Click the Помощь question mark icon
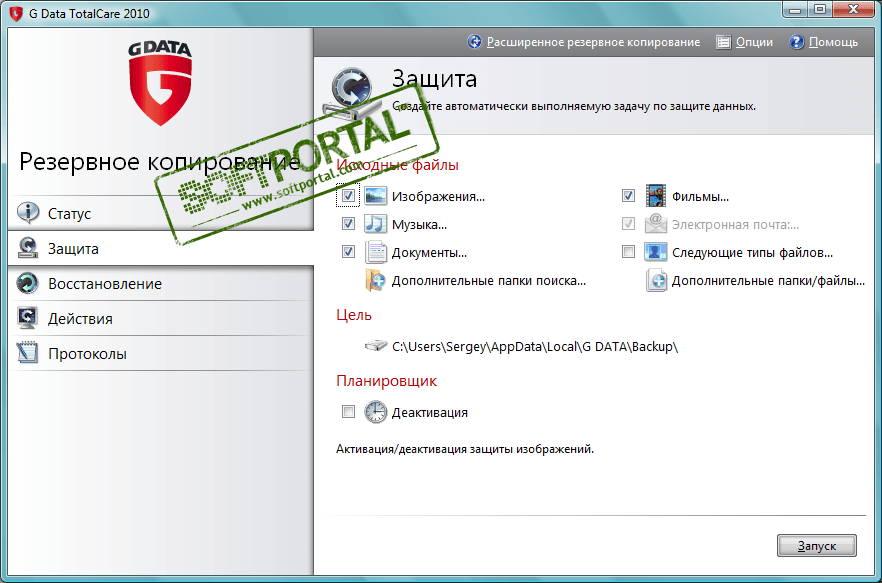882x583 pixels. (x=796, y=42)
